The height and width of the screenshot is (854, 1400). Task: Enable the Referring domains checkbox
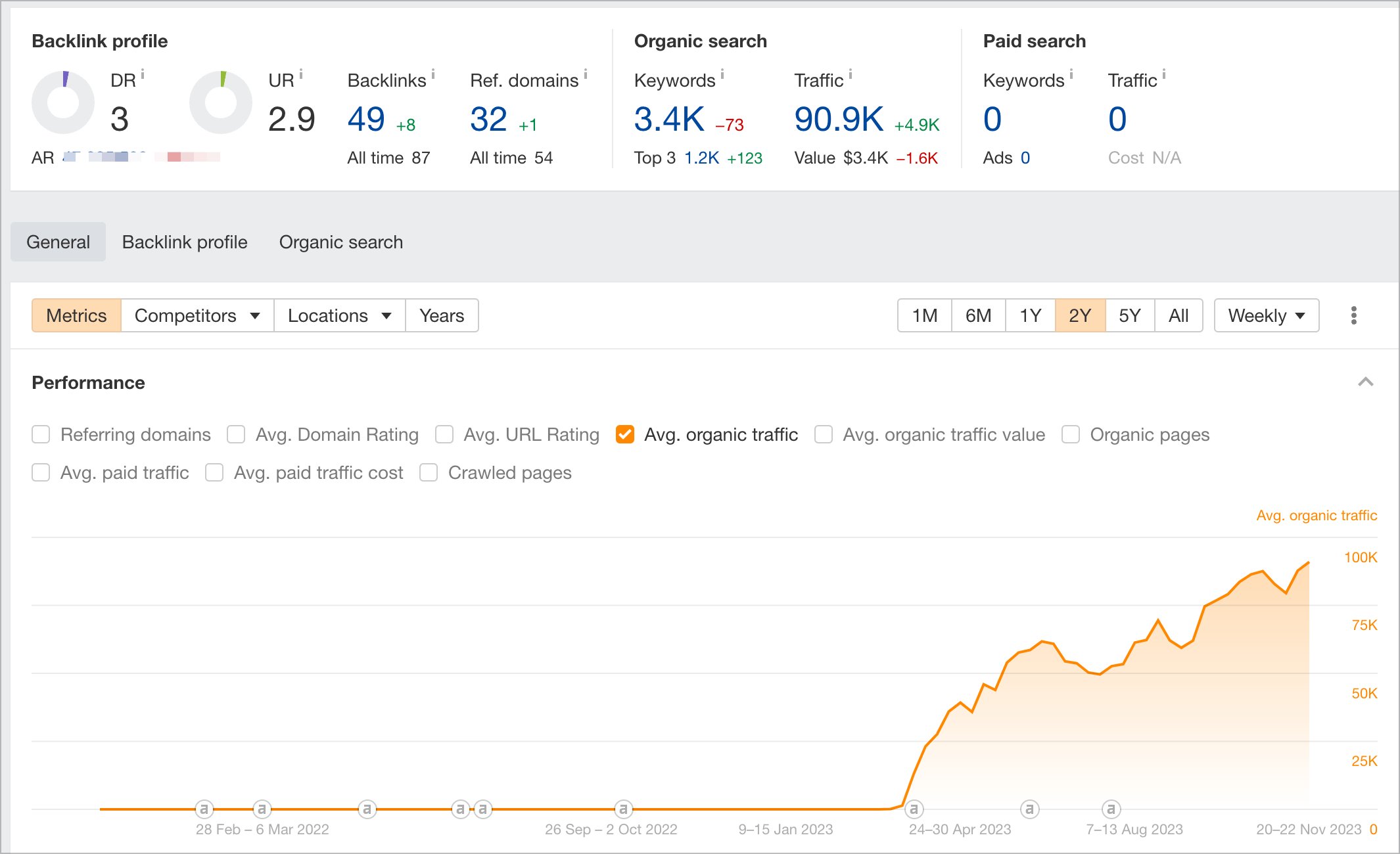coord(41,434)
